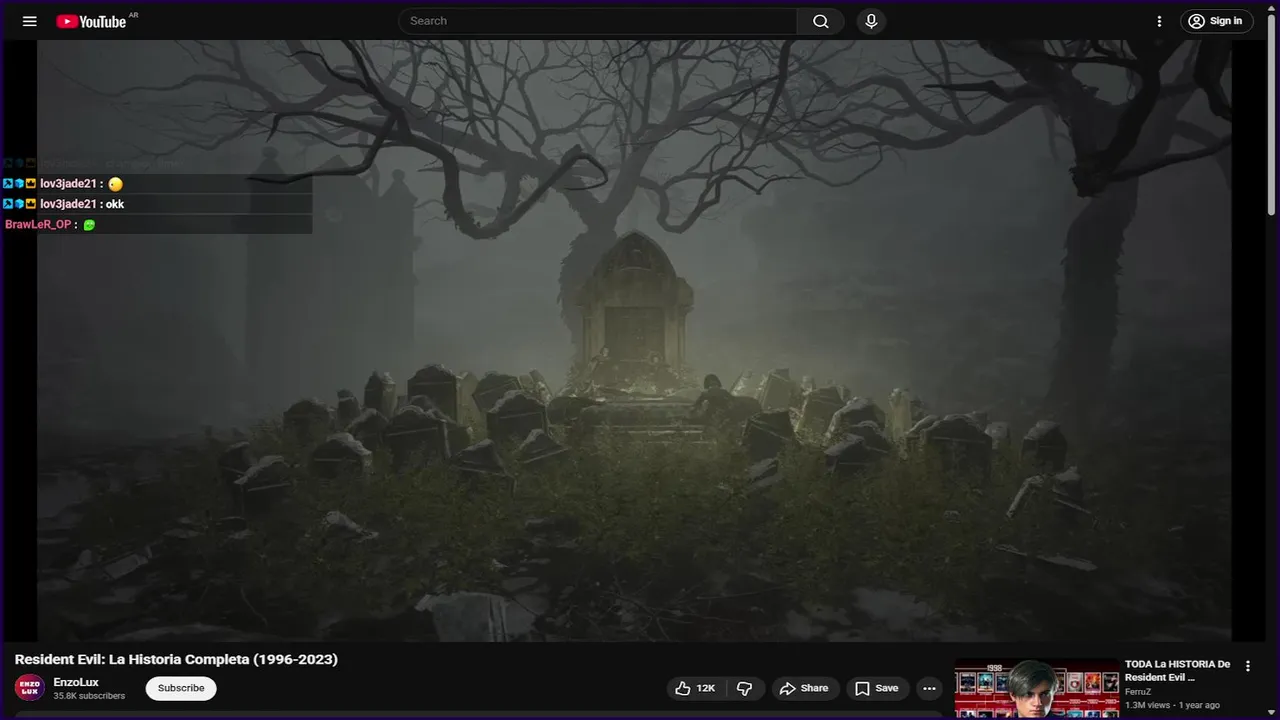
Task: Open the top bar settings dots menu
Action: point(1160,21)
